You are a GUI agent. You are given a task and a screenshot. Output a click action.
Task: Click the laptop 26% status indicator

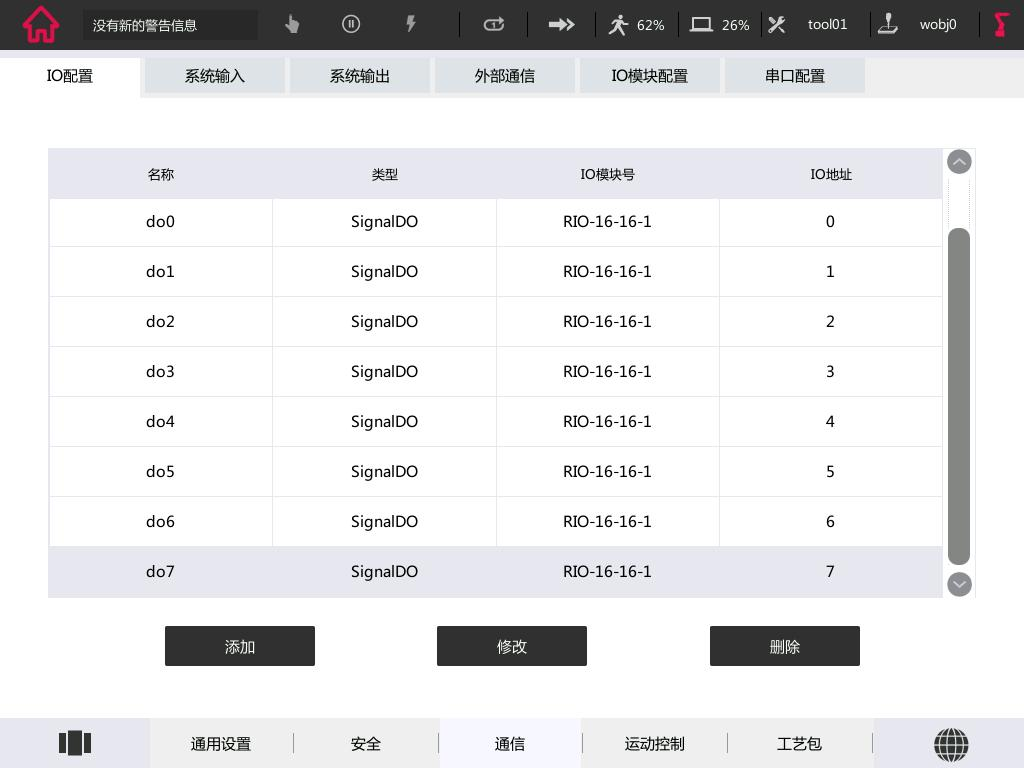pos(718,24)
